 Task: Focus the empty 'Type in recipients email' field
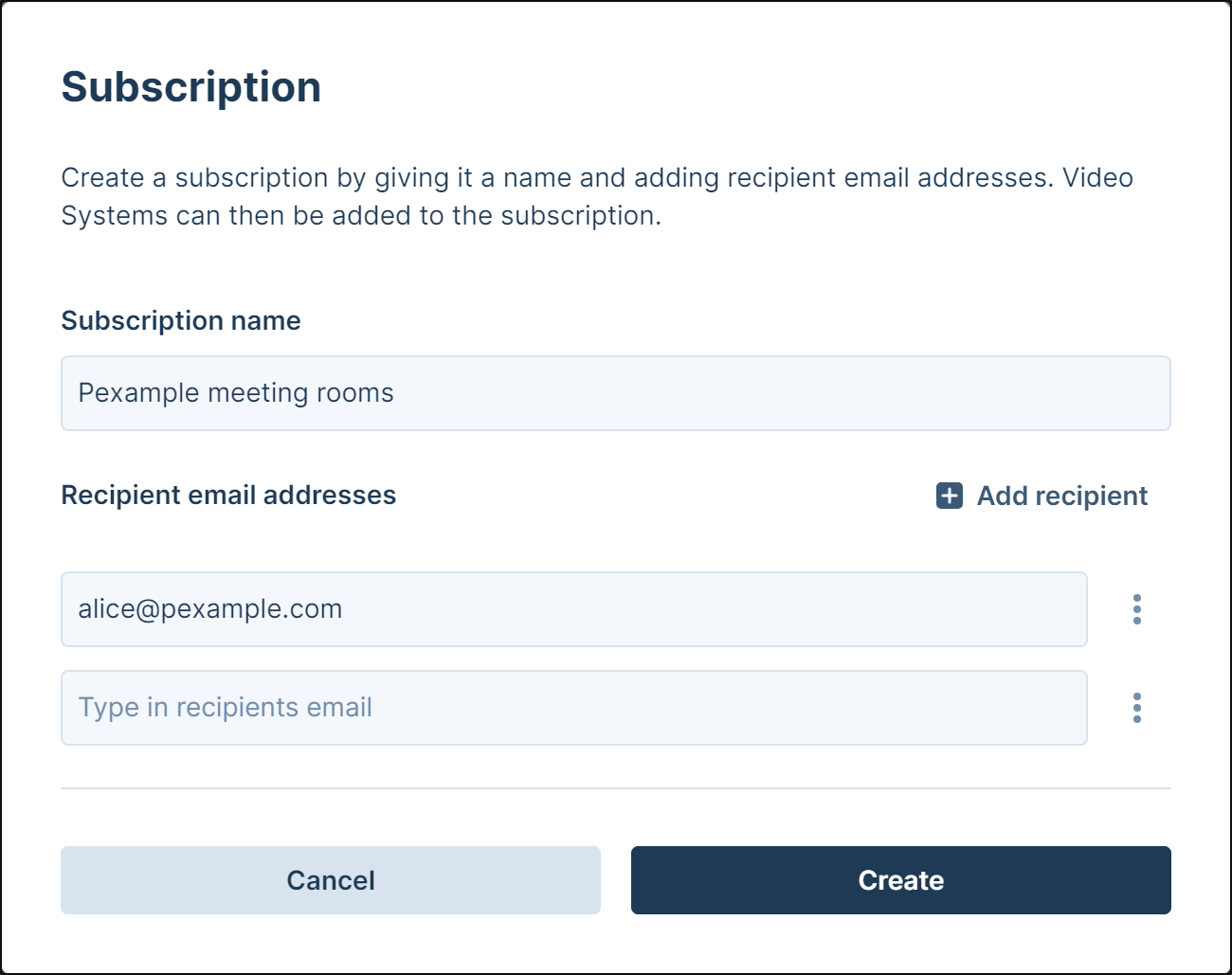(573, 708)
